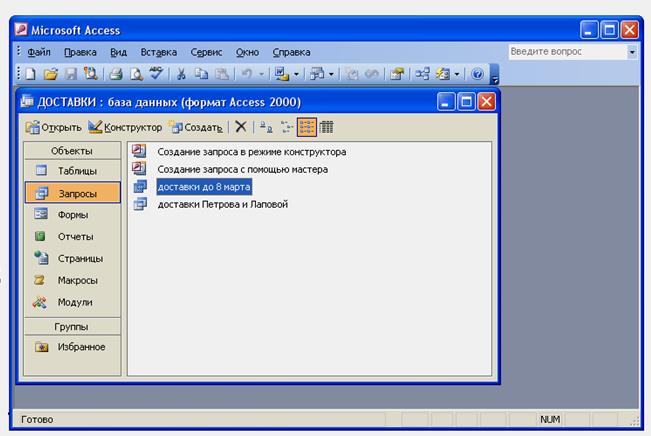Select Макросы in objects panel
The height and width of the screenshot is (436, 651).
click(72, 280)
